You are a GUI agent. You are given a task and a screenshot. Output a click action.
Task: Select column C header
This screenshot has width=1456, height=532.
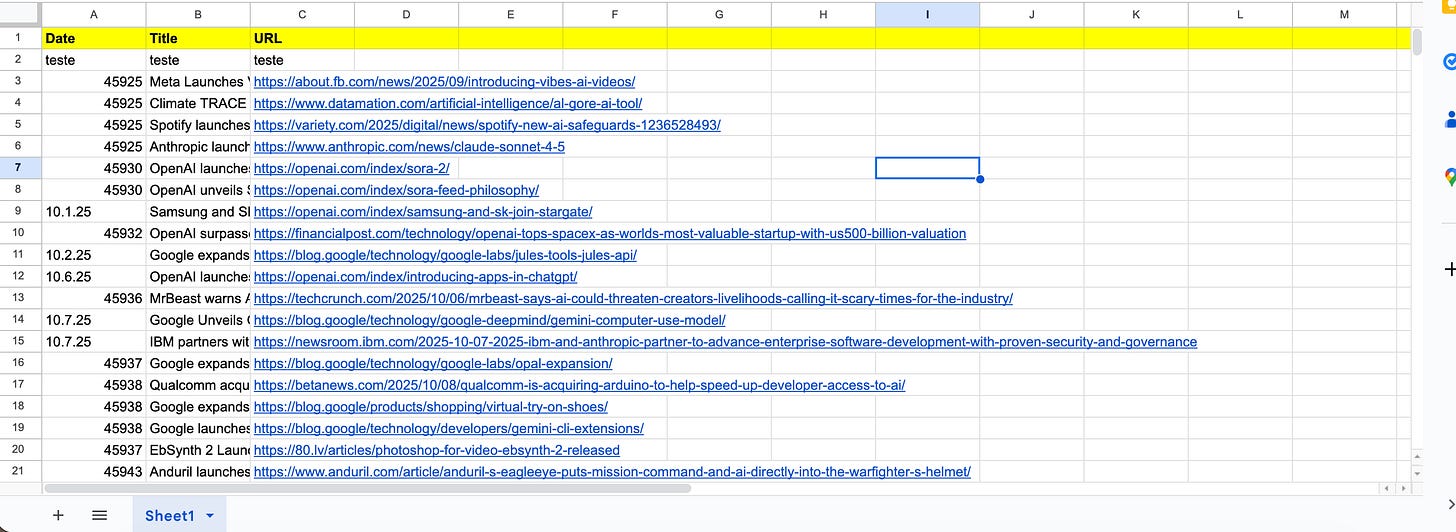click(x=302, y=14)
